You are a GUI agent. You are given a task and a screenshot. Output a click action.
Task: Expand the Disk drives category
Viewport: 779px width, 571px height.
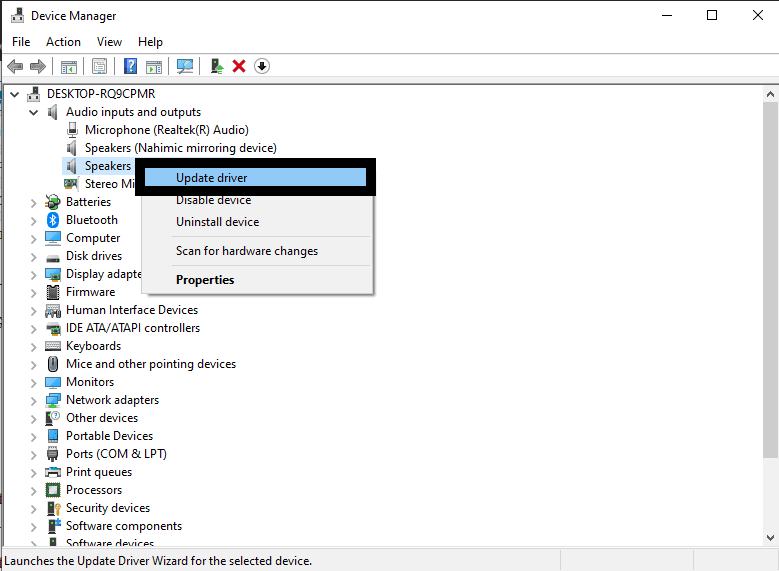(x=33, y=257)
